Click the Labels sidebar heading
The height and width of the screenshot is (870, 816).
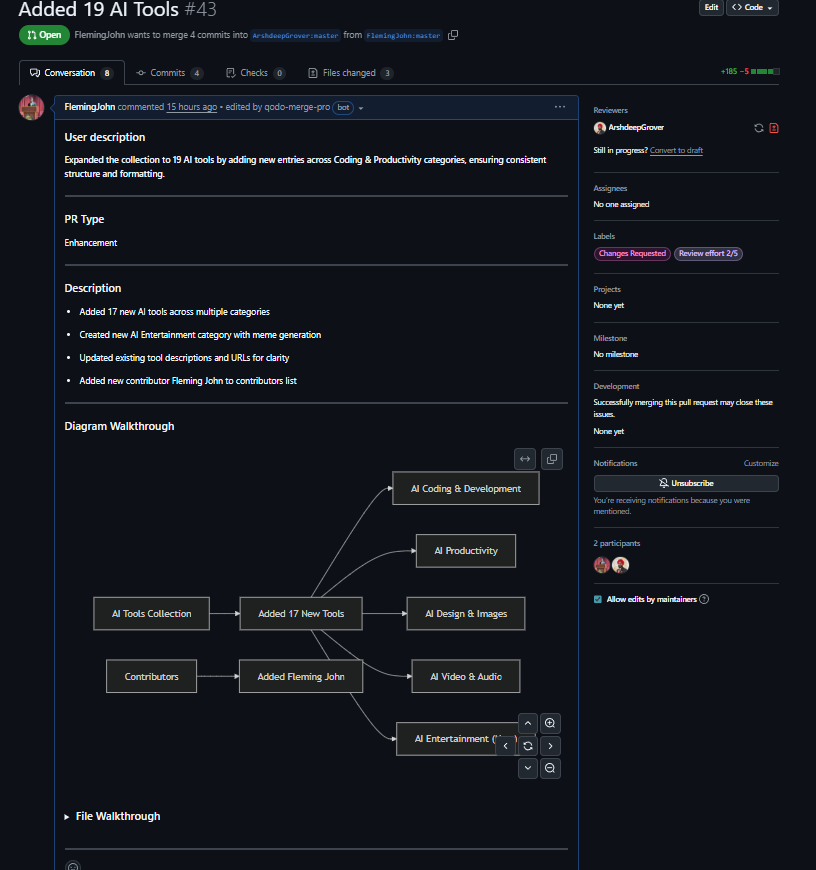click(604, 236)
